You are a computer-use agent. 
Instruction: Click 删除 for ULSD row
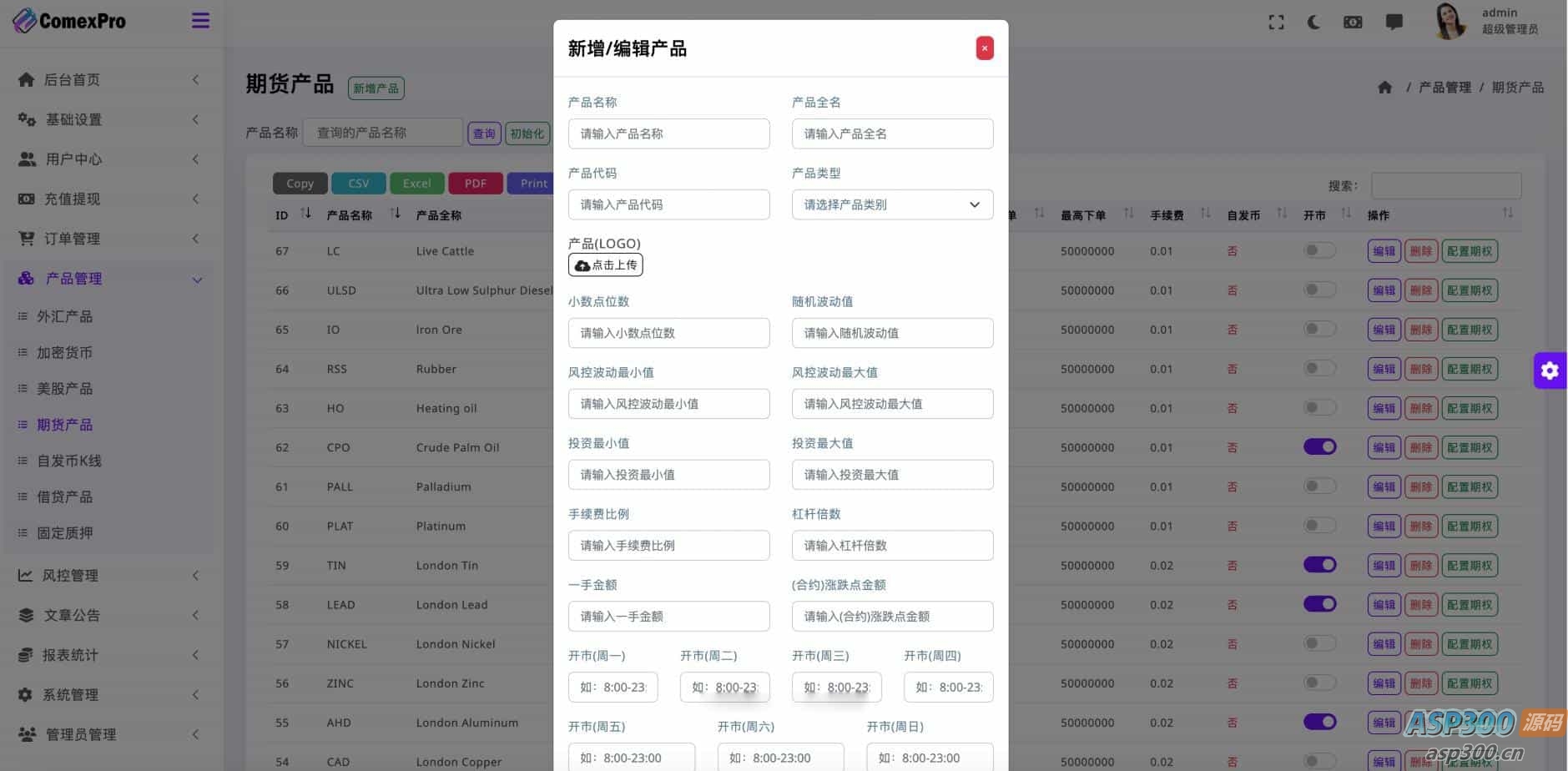tap(1420, 290)
